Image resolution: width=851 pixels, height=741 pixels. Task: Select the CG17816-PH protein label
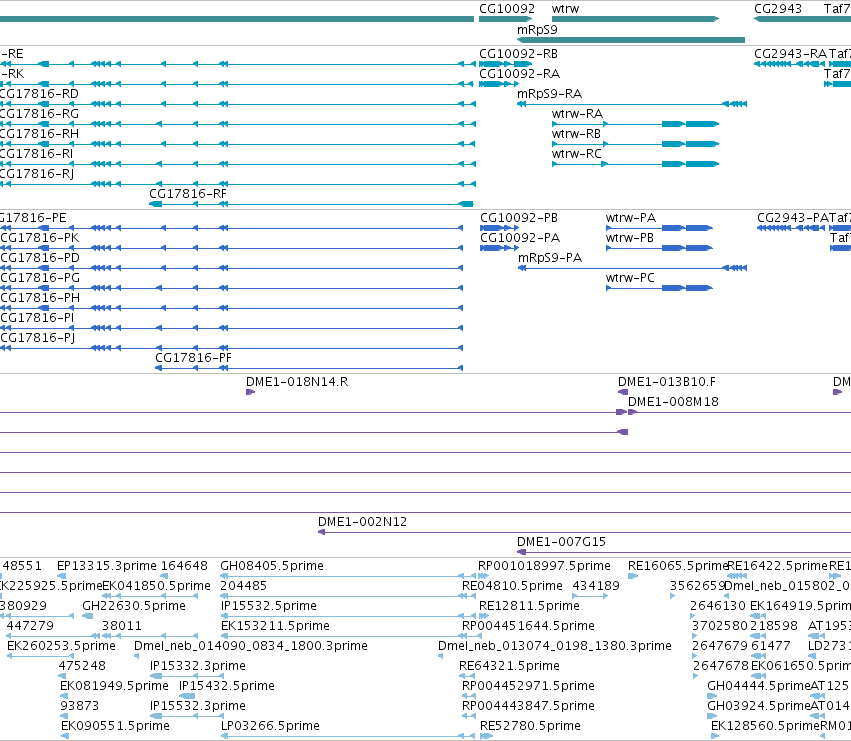pyautogui.click(x=40, y=298)
